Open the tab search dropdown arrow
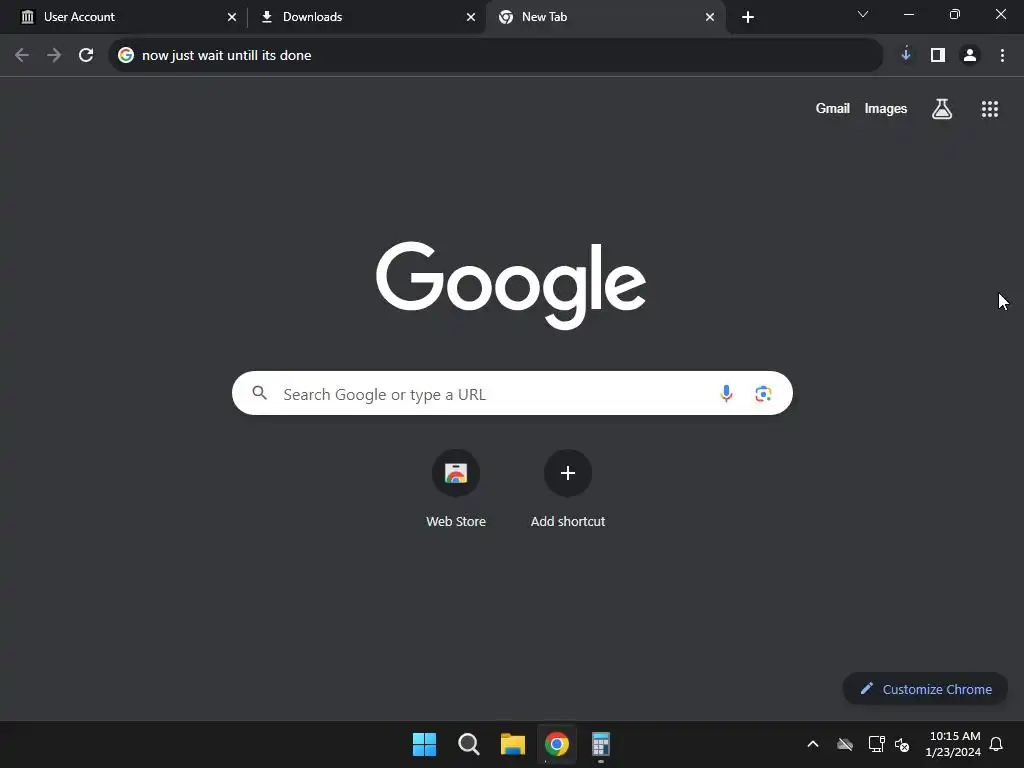The height and width of the screenshot is (768, 1024). click(x=863, y=14)
